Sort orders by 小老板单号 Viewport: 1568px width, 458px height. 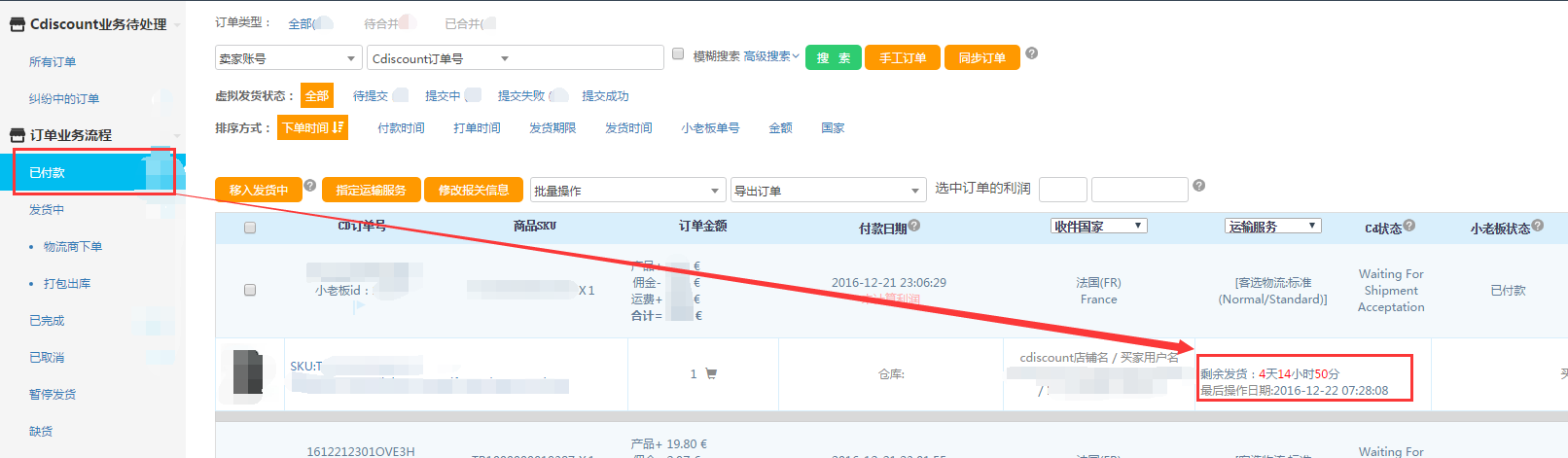pyautogui.click(x=710, y=127)
